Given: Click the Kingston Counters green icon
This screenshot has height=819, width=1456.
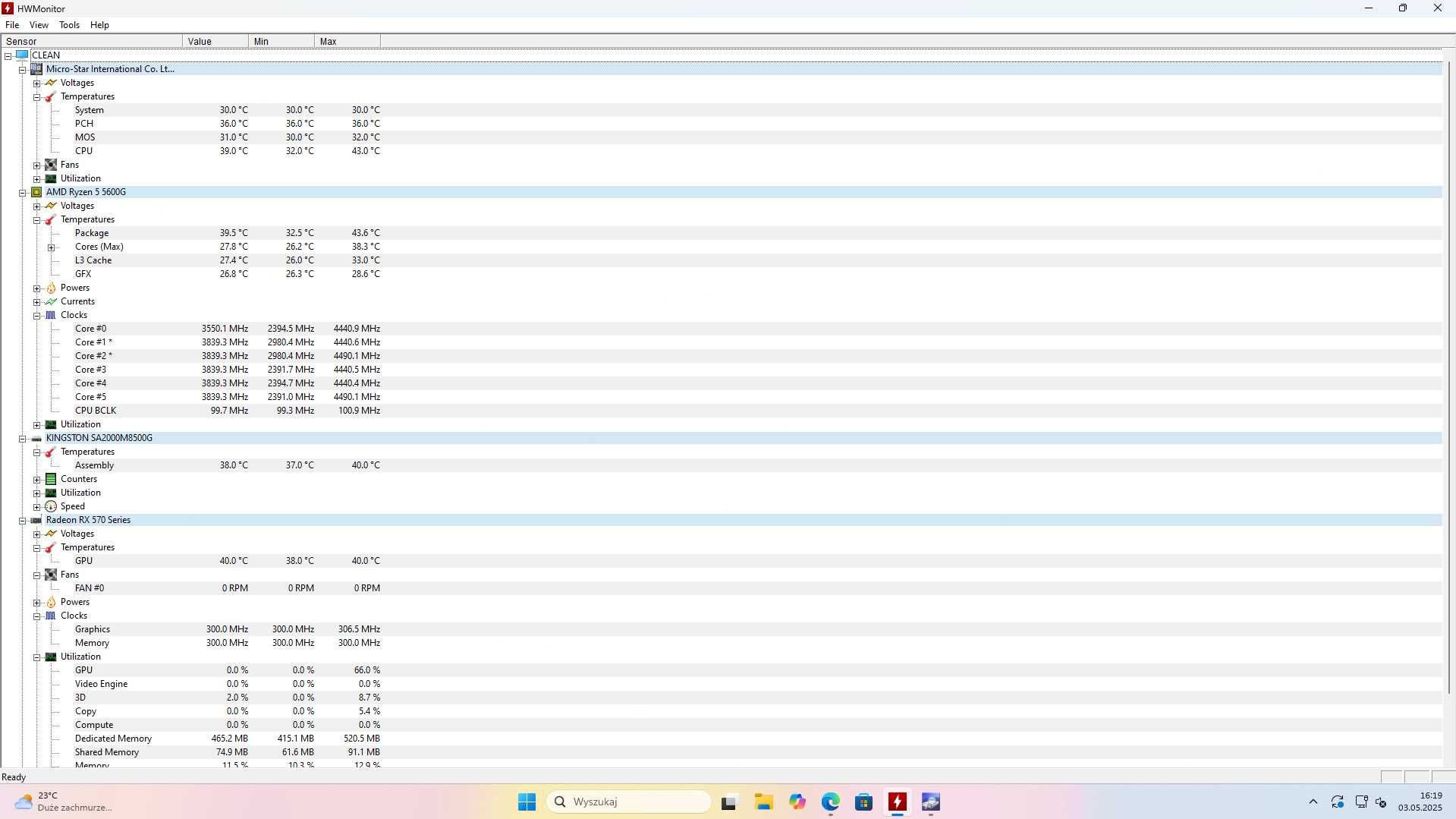Looking at the screenshot, I should [x=51, y=479].
